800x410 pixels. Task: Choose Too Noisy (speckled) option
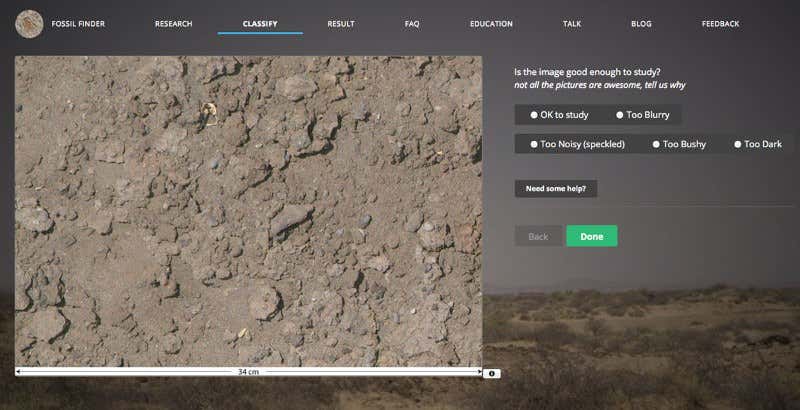[577, 144]
